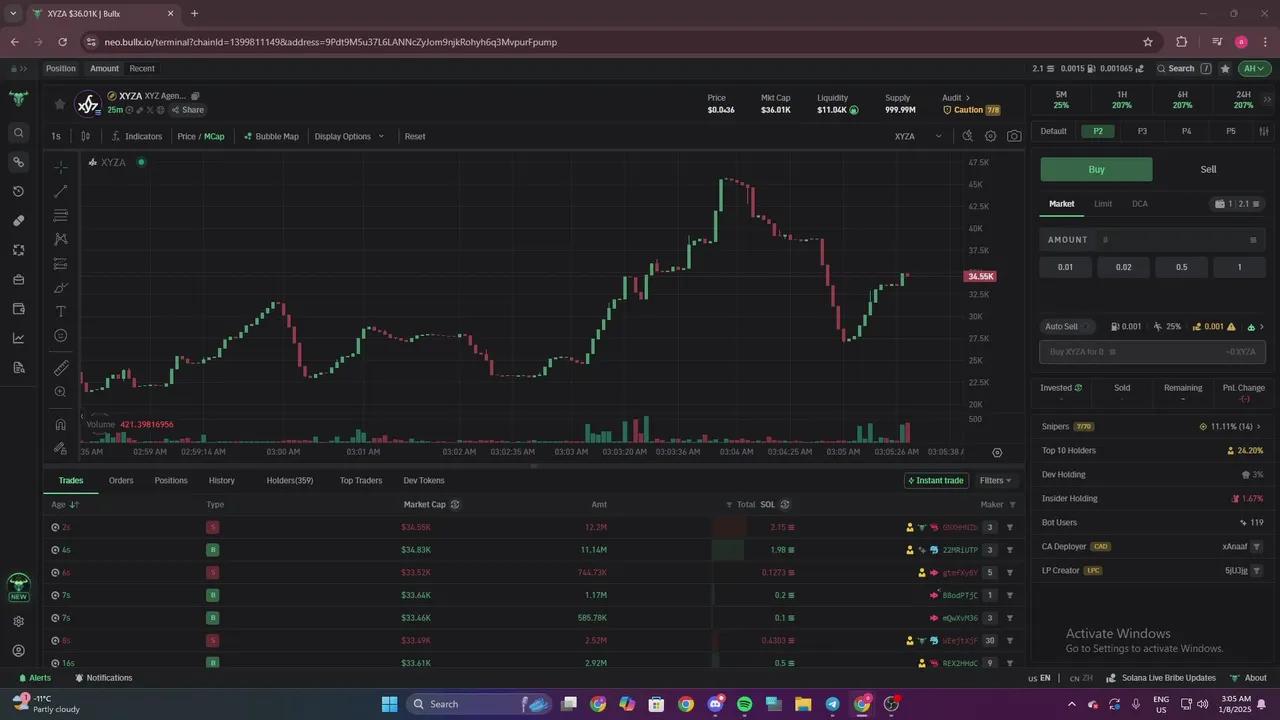
Task: Open Spotify from the taskbar
Action: (744, 704)
